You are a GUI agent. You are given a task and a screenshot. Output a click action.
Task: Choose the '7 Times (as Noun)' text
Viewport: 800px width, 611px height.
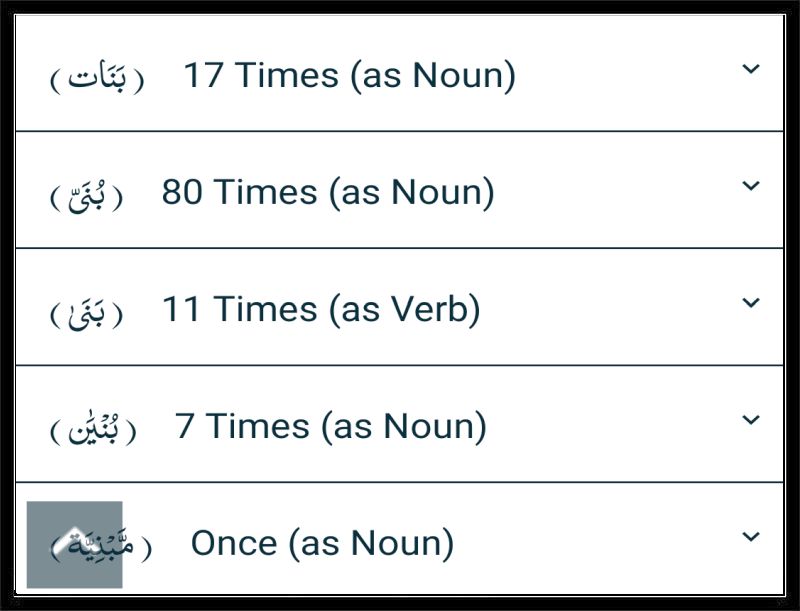[x=331, y=426]
